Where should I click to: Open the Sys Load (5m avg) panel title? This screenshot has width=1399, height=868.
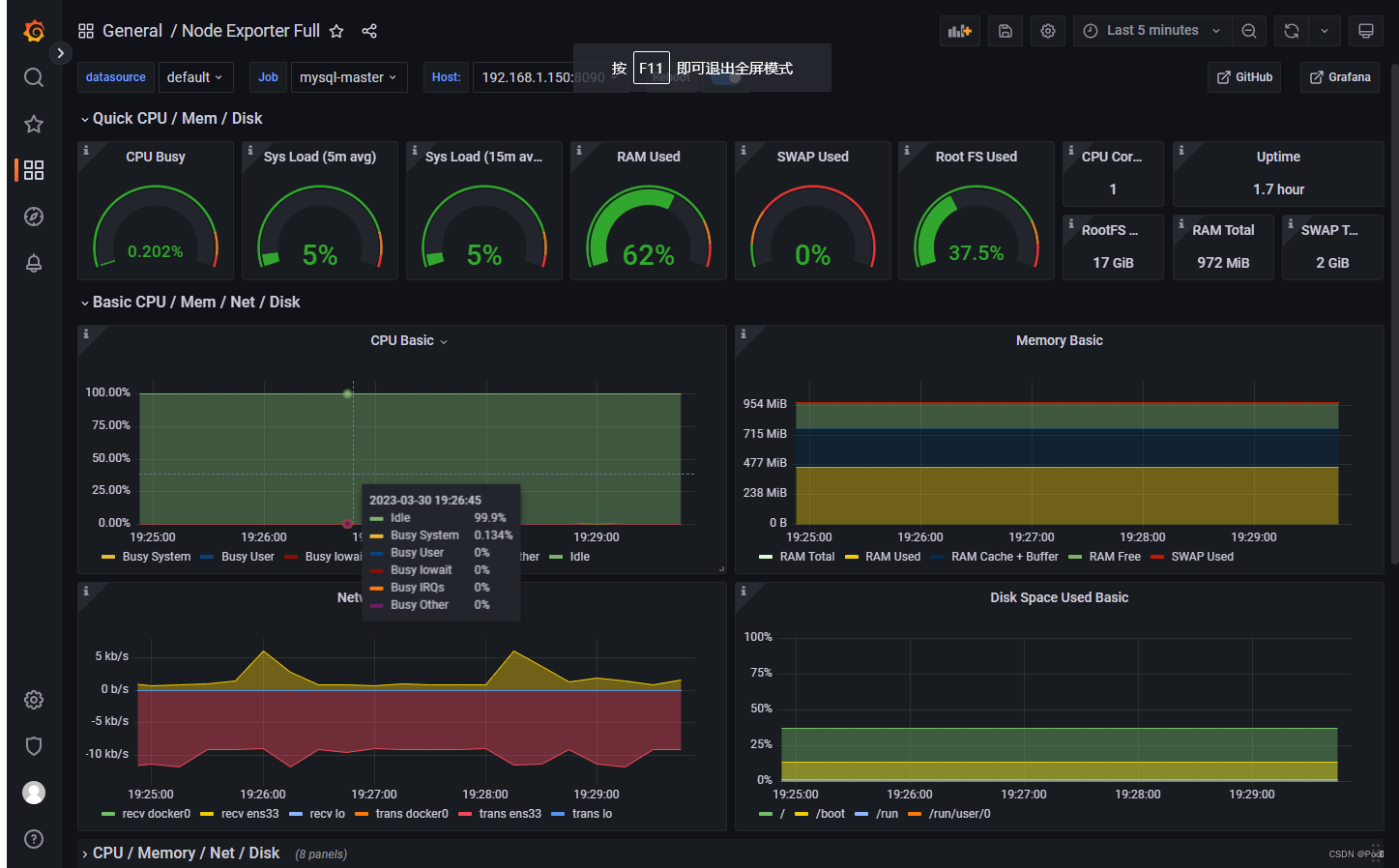click(x=320, y=157)
